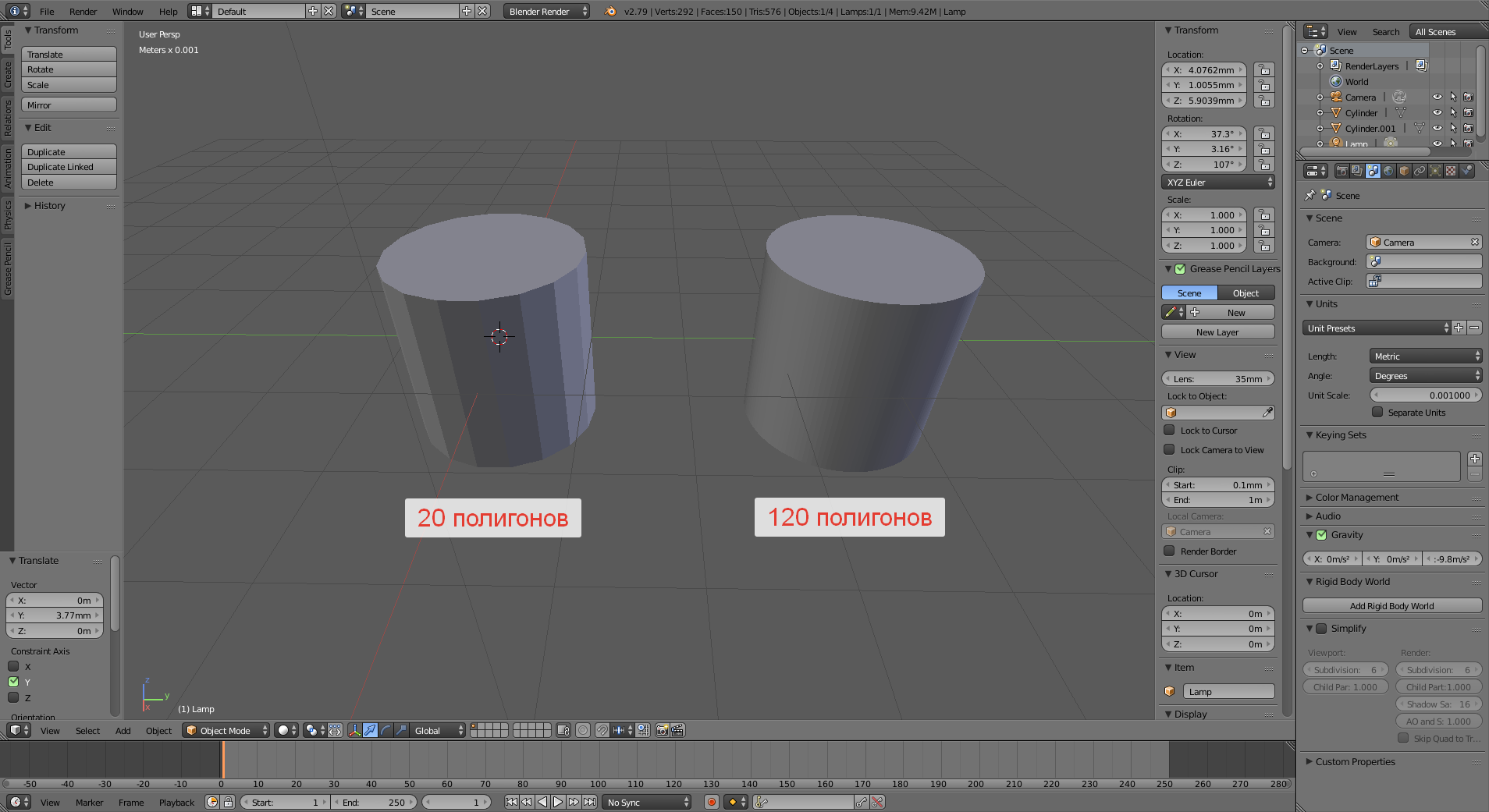Expand the Color Management panel
1489x812 pixels.
click(1356, 498)
